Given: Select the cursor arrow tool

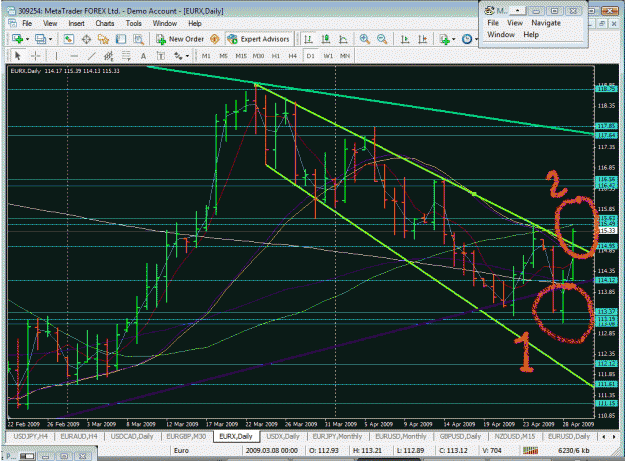Looking at the screenshot, I should click(18, 56).
